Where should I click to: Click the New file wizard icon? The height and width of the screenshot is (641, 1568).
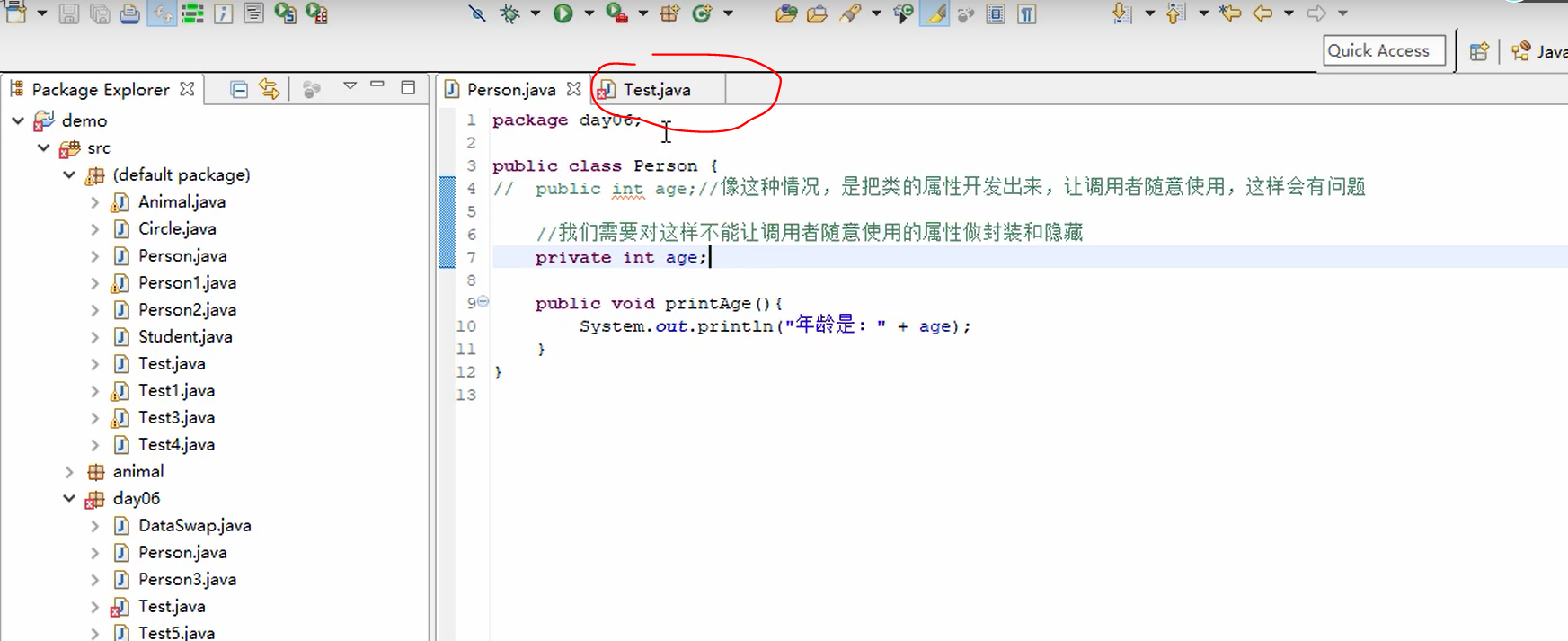16,13
